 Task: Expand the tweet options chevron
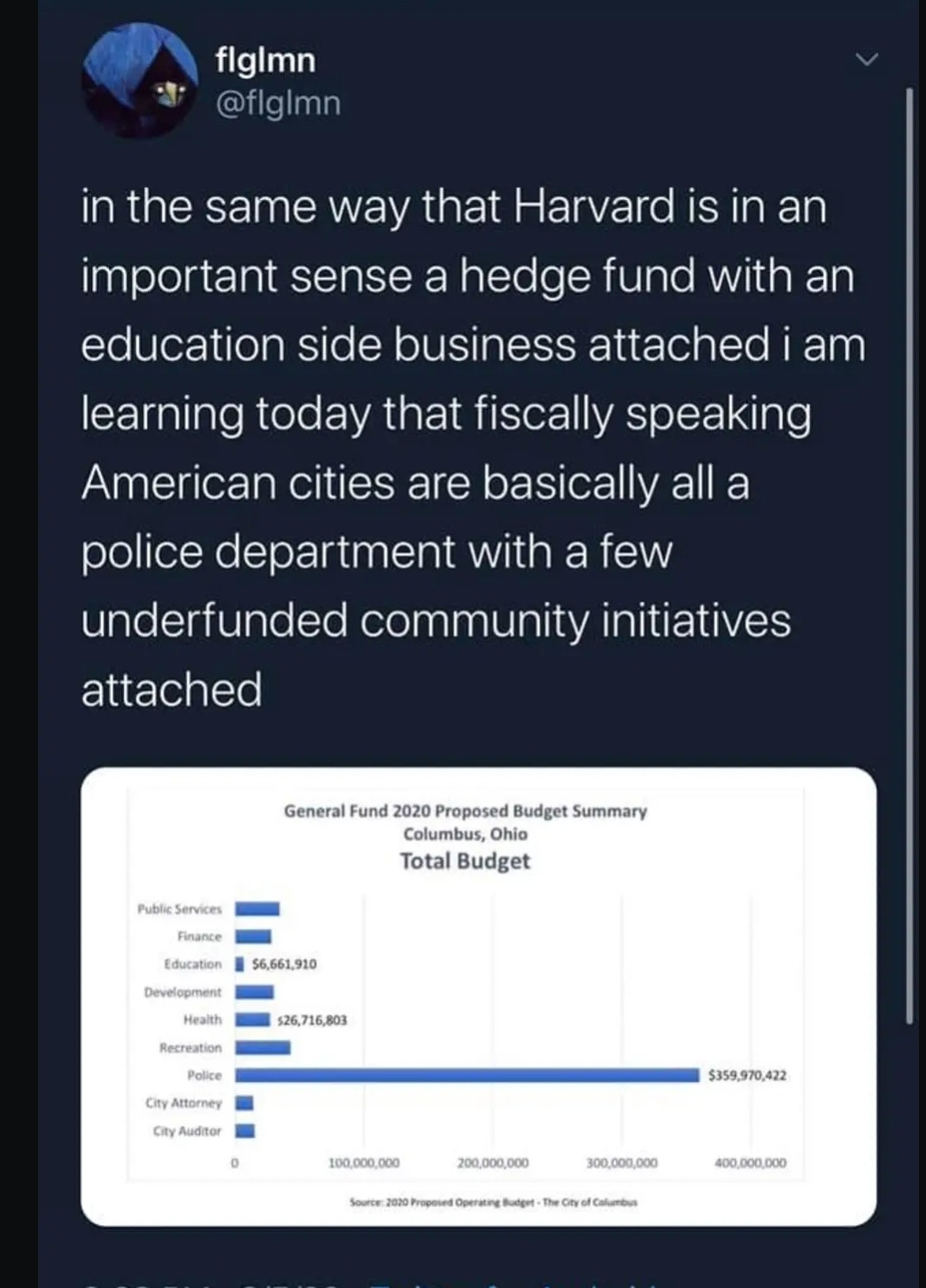click(868, 60)
